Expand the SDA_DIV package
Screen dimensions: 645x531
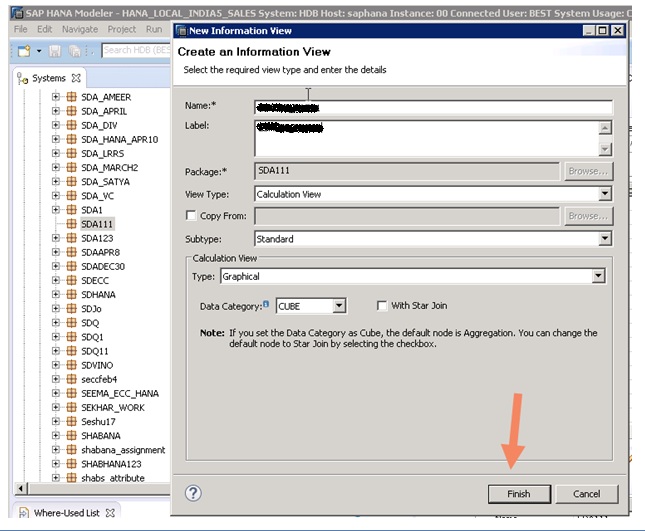(56, 125)
